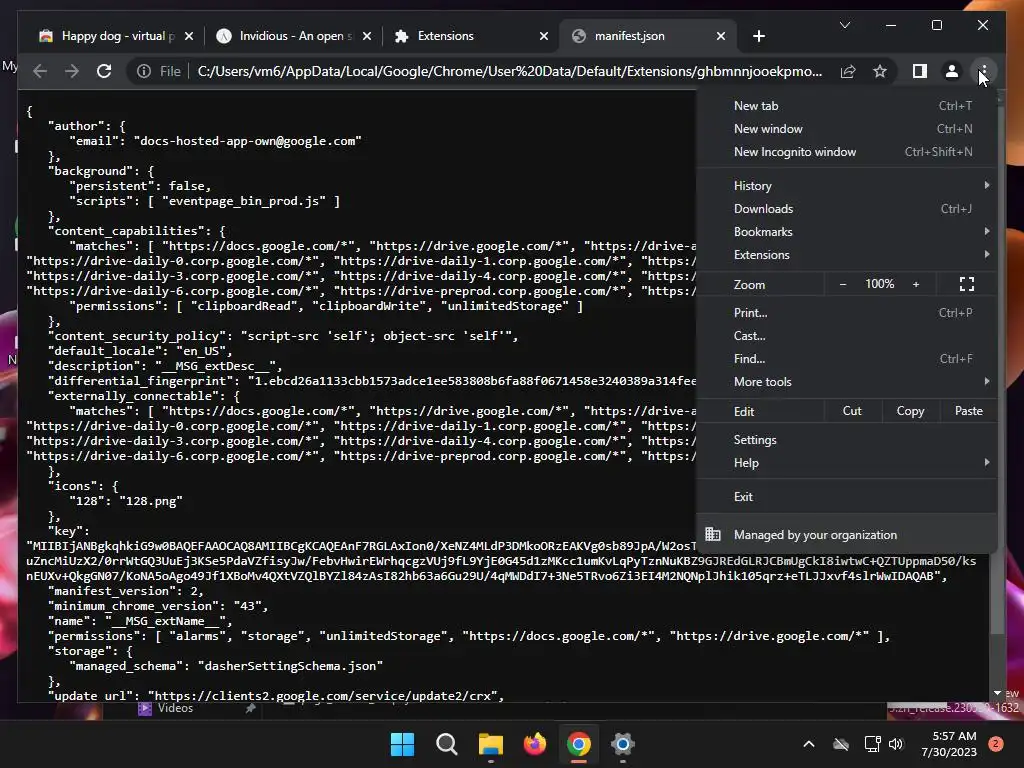Select New window menu entry

pyautogui.click(x=847, y=129)
